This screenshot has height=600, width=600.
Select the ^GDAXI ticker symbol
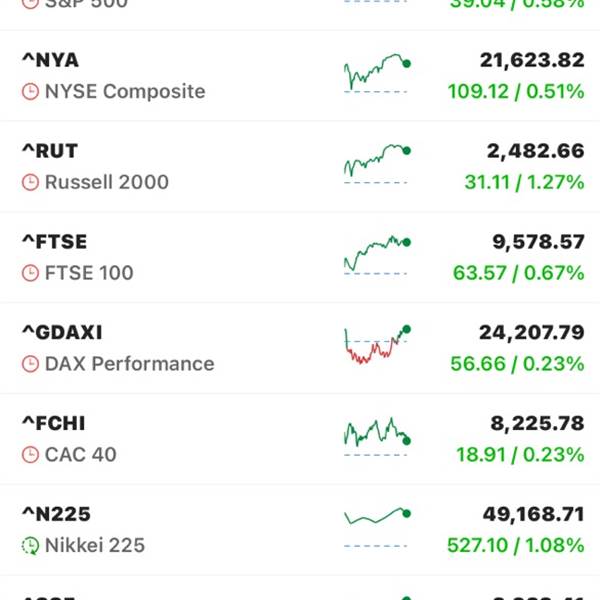pos(62,332)
